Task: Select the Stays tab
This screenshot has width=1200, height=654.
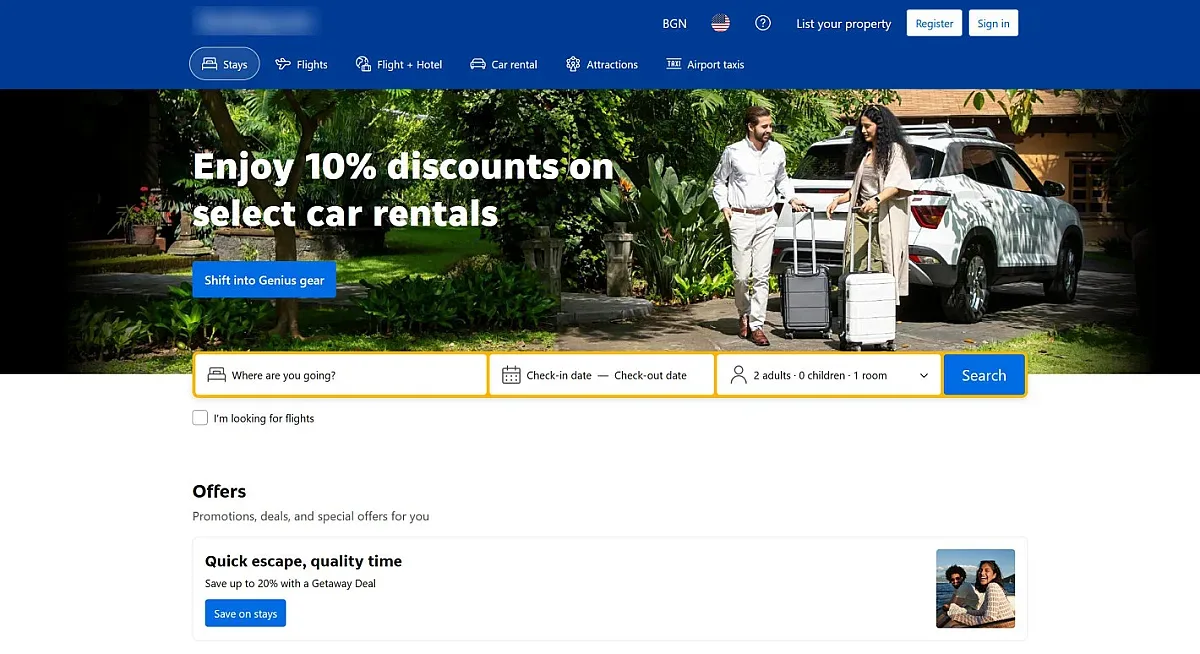Action: 225,64
